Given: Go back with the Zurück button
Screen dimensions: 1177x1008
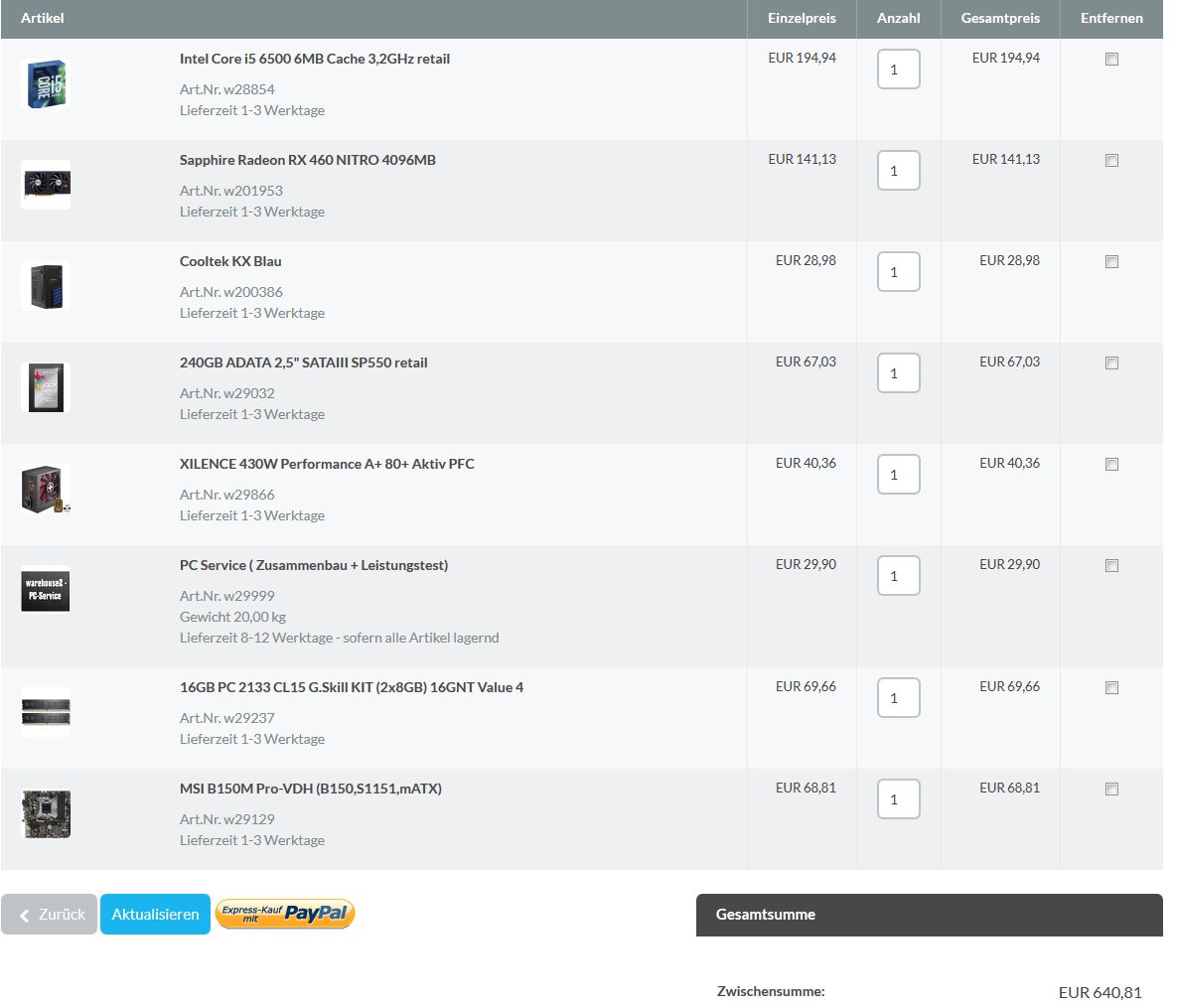Looking at the screenshot, I should [49, 915].
